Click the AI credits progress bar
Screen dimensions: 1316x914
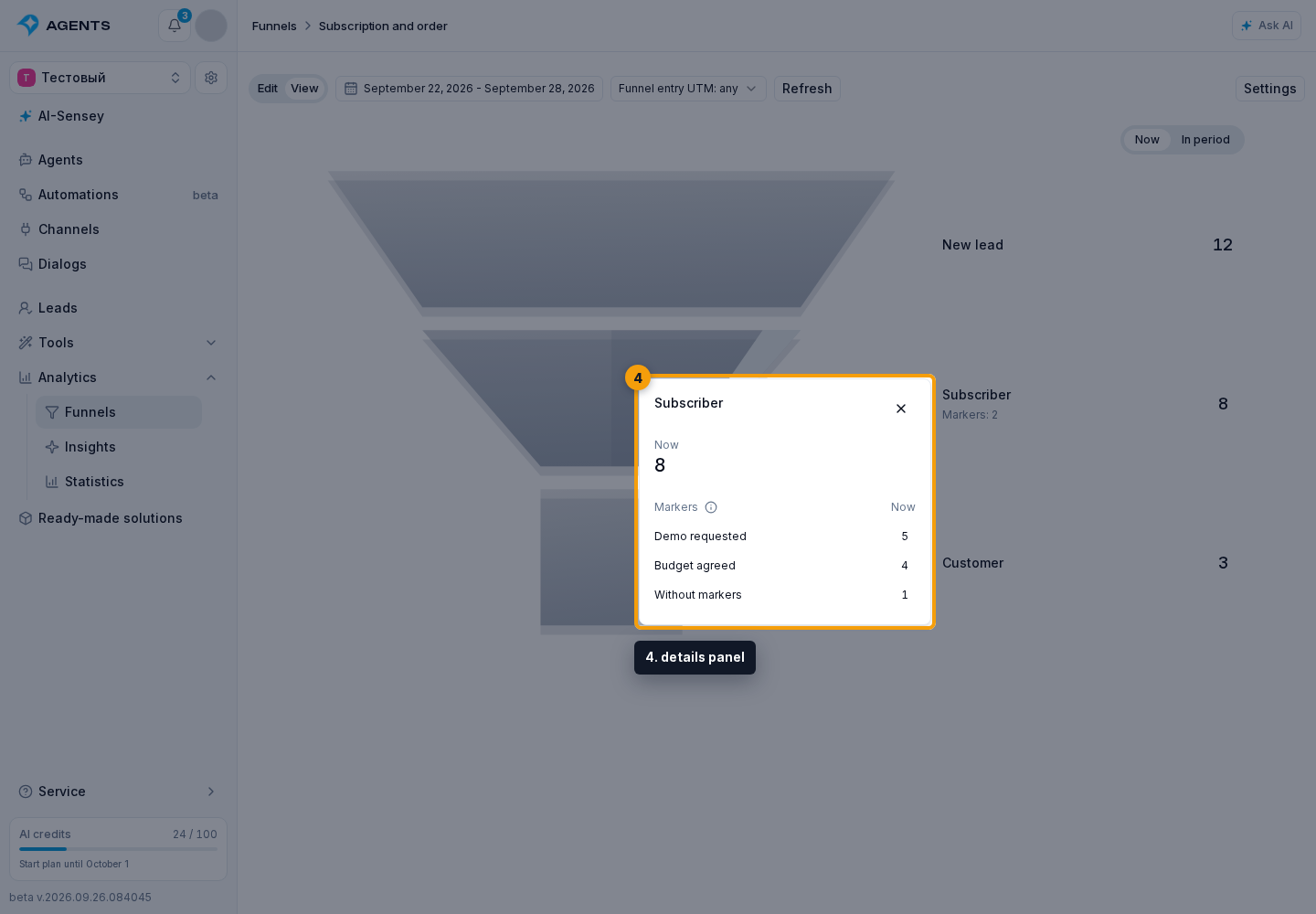(x=119, y=849)
